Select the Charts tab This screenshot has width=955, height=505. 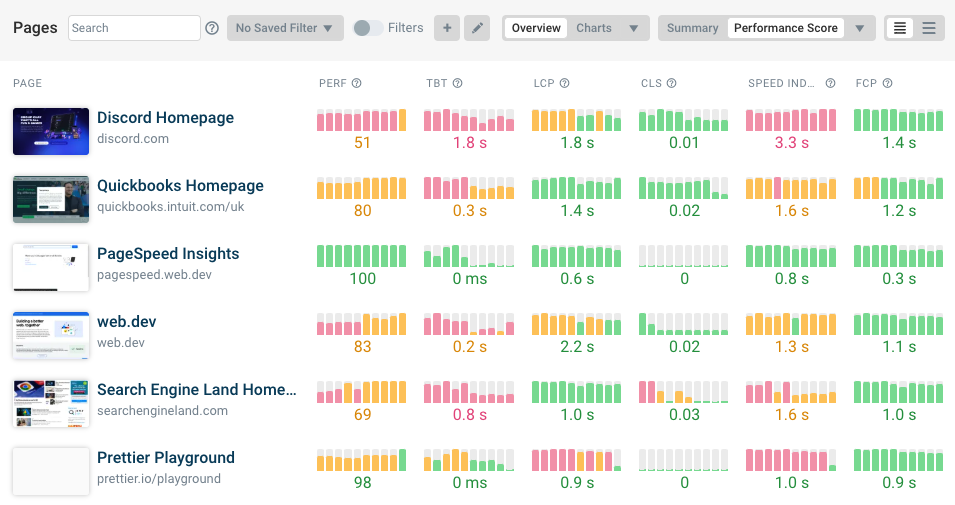tap(594, 28)
